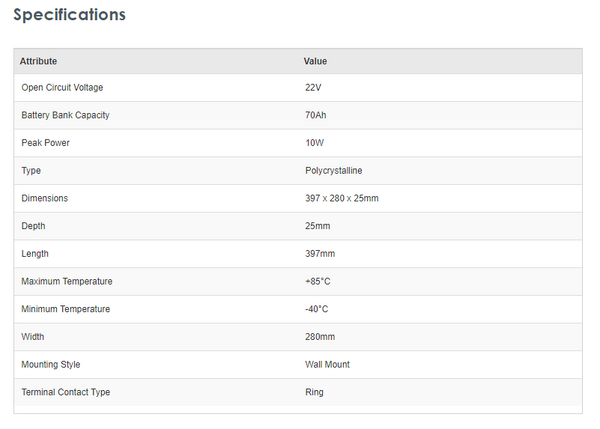The height and width of the screenshot is (429, 600).
Task: Select the Terminal Contact Type label
Action: click(65, 392)
